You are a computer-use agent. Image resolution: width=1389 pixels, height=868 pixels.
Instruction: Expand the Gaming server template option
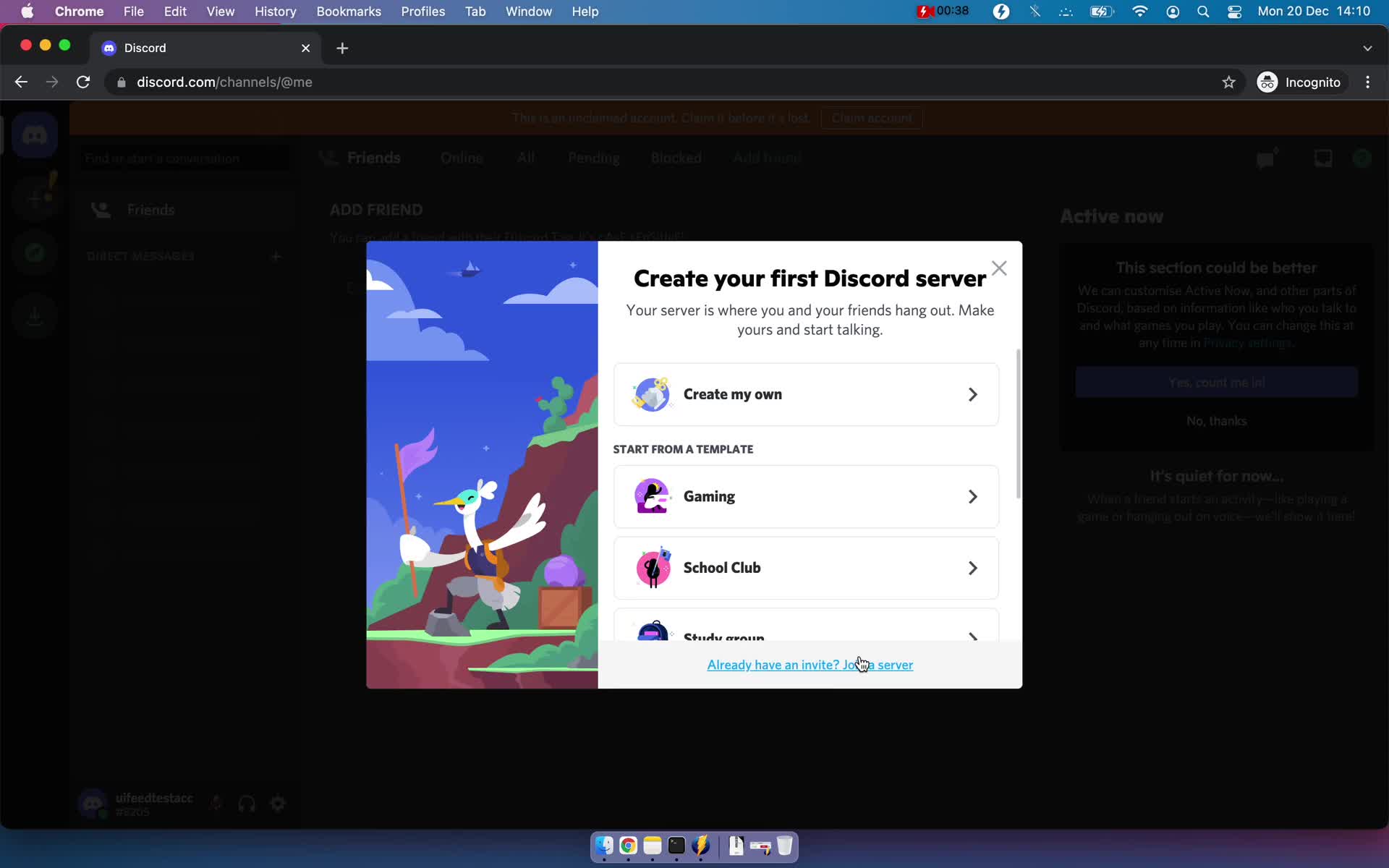(971, 495)
